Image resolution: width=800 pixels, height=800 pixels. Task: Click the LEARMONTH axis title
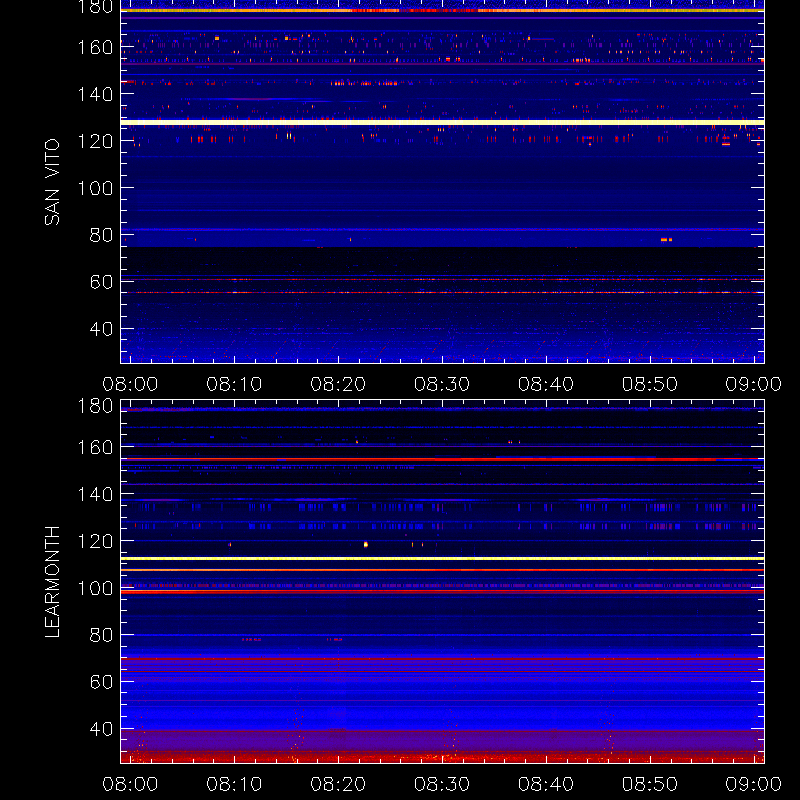pos(52,582)
